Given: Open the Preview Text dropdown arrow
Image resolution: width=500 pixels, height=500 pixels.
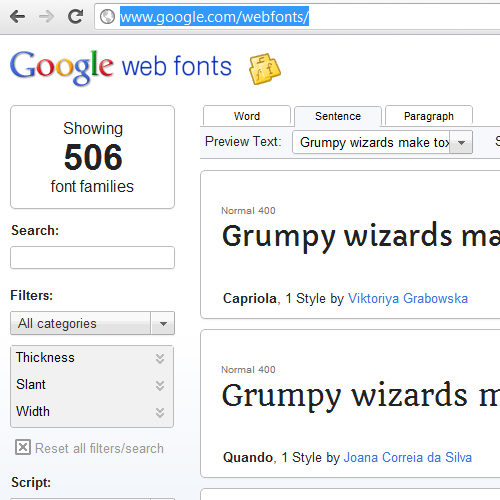Looking at the screenshot, I should 461,143.
